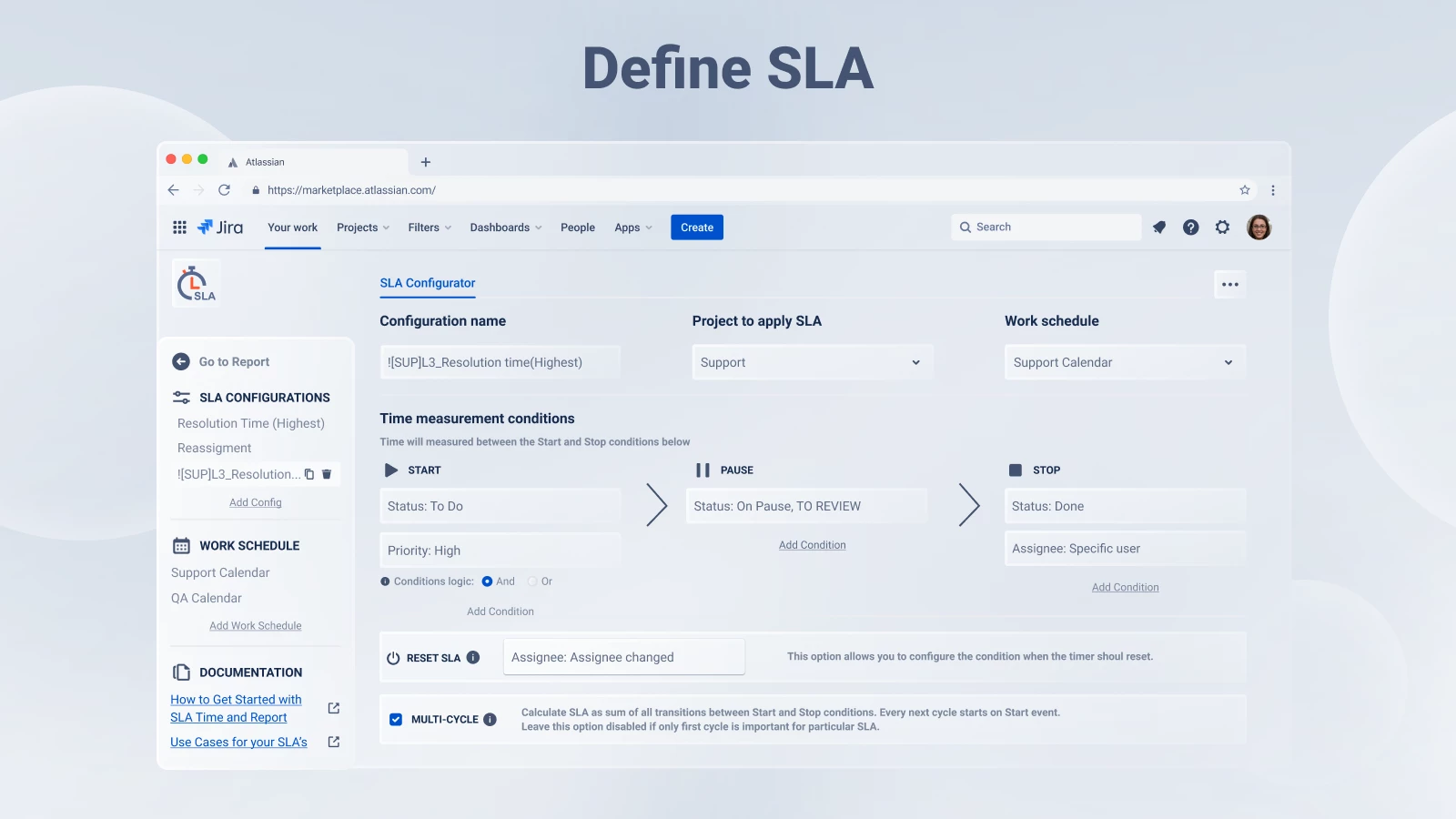This screenshot has height=819, width=1456.
Task: Switch to the Your work tab
Action: pos(291,227)
